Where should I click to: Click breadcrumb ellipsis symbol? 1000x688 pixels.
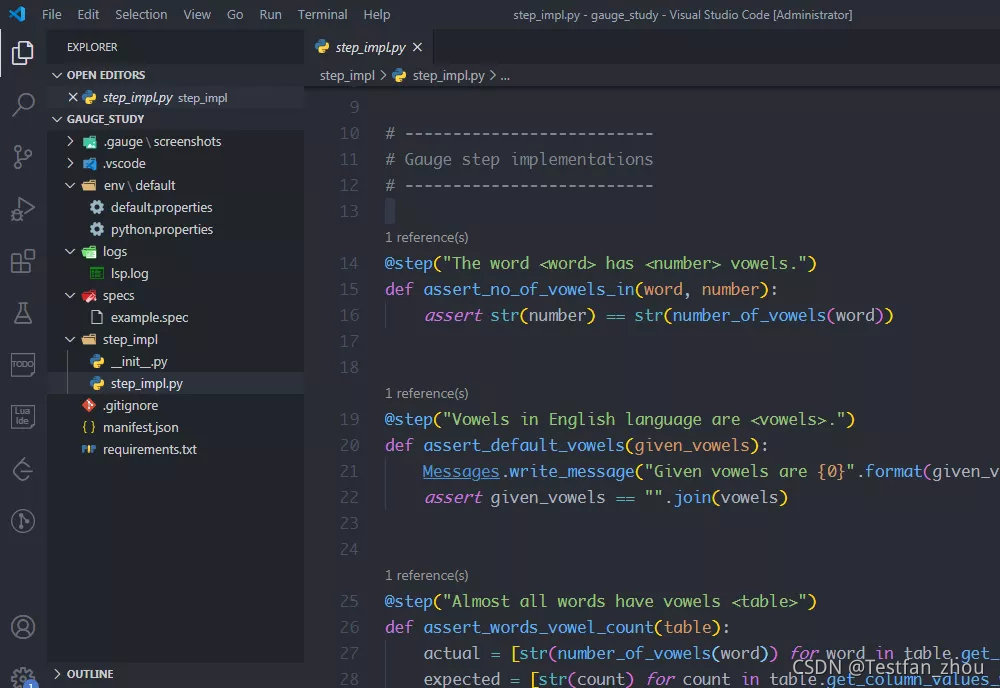tap(505, 75)
